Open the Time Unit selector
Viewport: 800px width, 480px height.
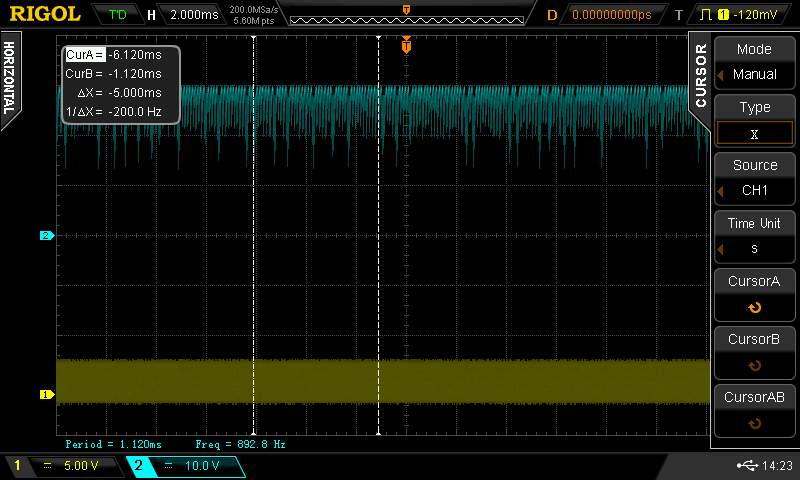coord(754,236)
